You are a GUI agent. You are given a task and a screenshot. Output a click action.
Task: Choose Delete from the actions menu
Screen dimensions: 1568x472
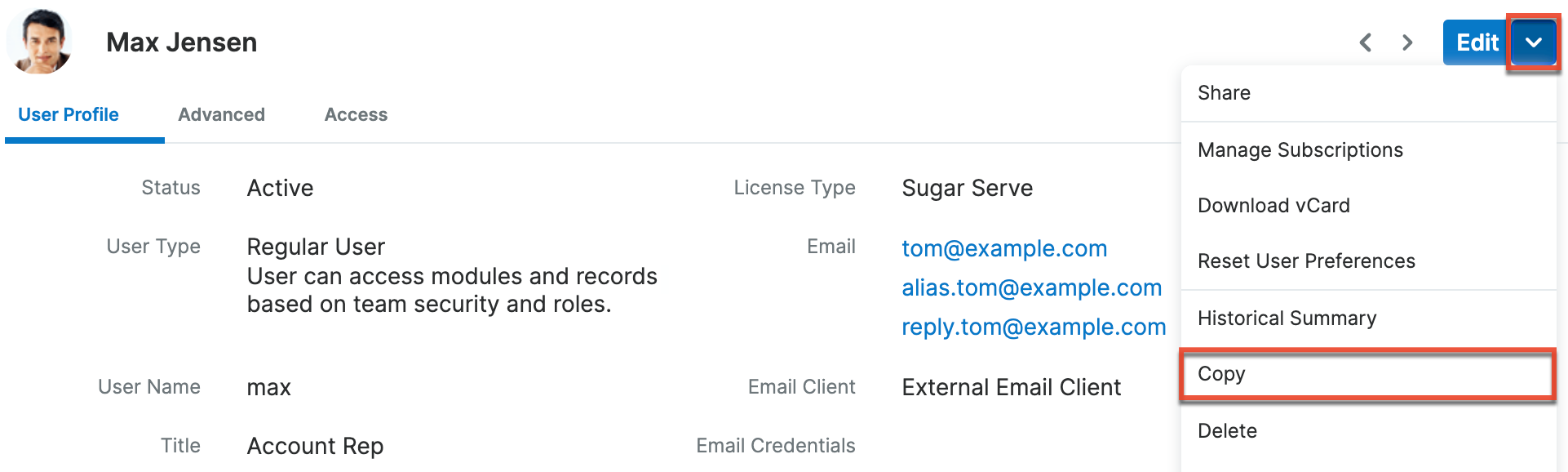pyautogui.click(x=1227, y=431)
